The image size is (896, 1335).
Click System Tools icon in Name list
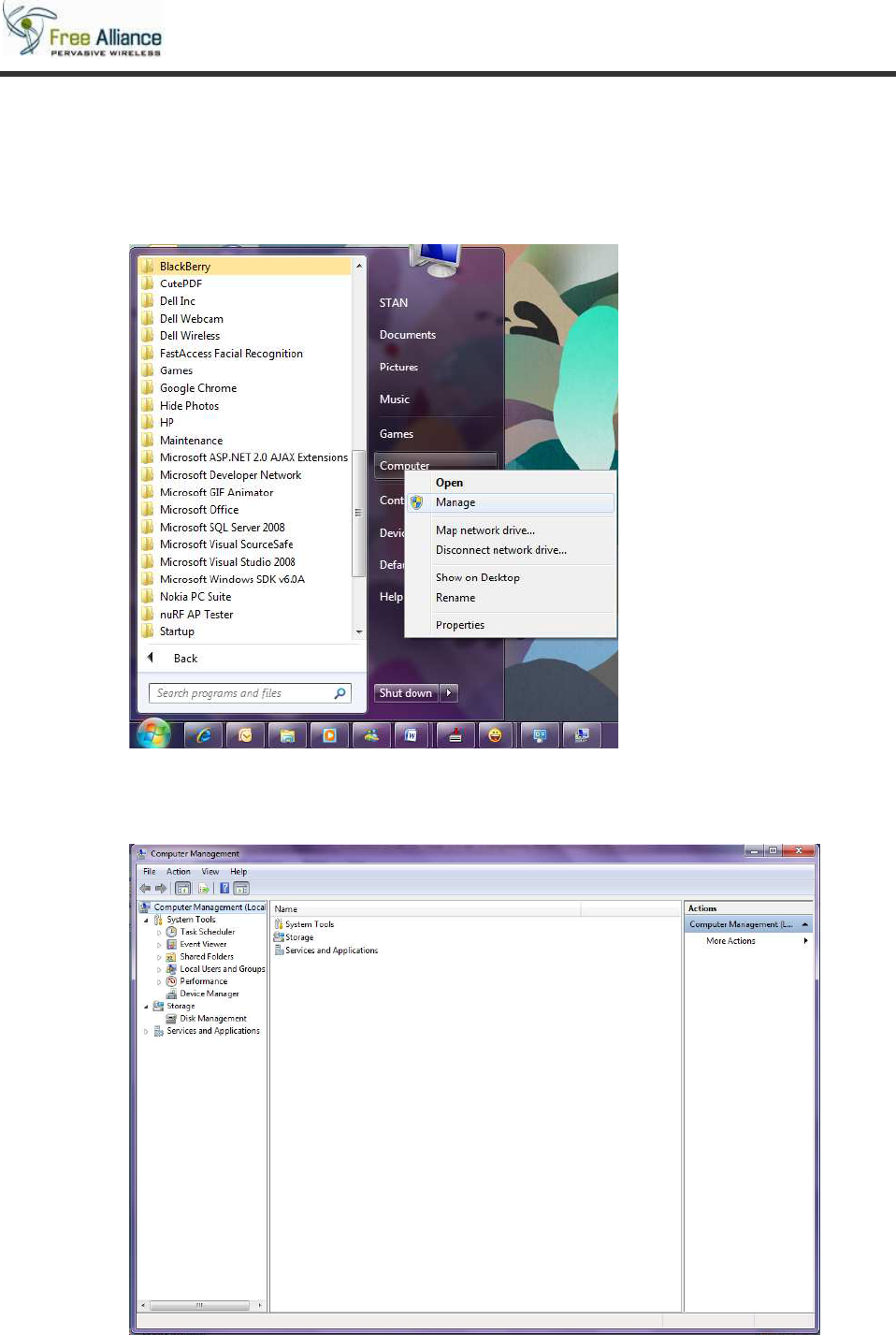coord(279,923)
